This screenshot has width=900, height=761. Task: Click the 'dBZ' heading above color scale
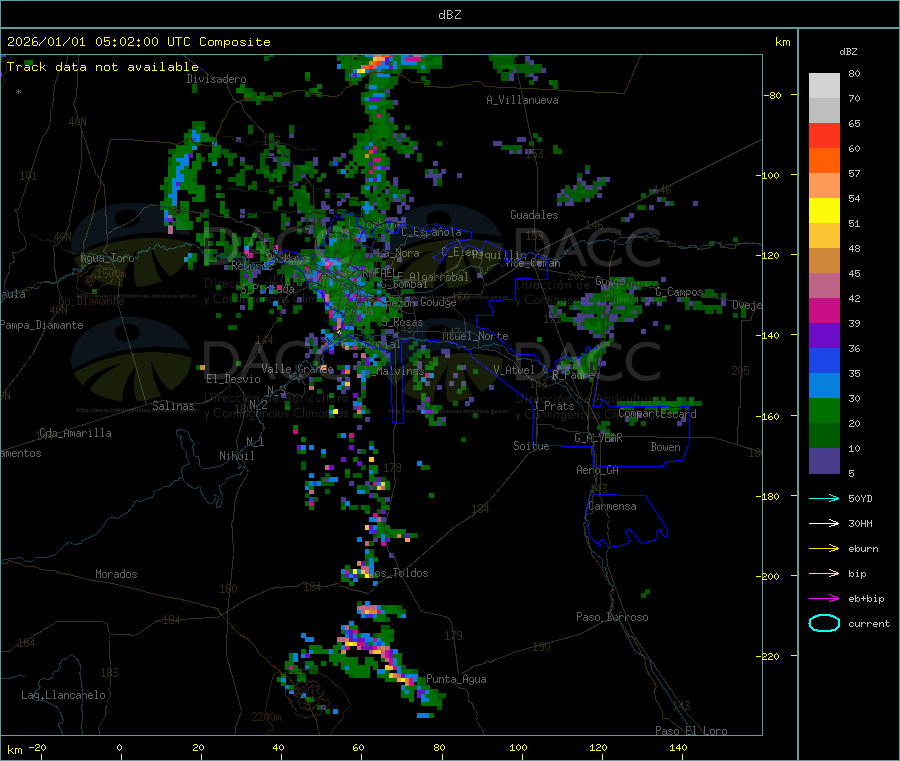tap(848, 52)
